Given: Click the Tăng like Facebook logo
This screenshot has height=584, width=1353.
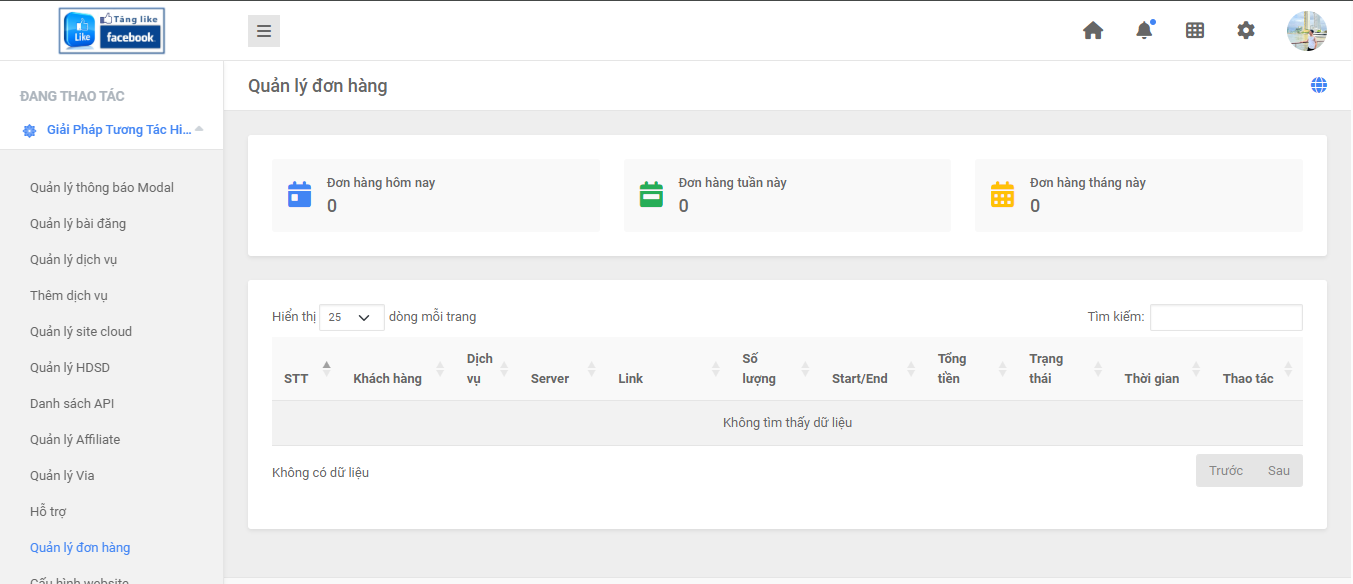Looking at the screenshot, I should pyautogui.click(x=112, y=31).
